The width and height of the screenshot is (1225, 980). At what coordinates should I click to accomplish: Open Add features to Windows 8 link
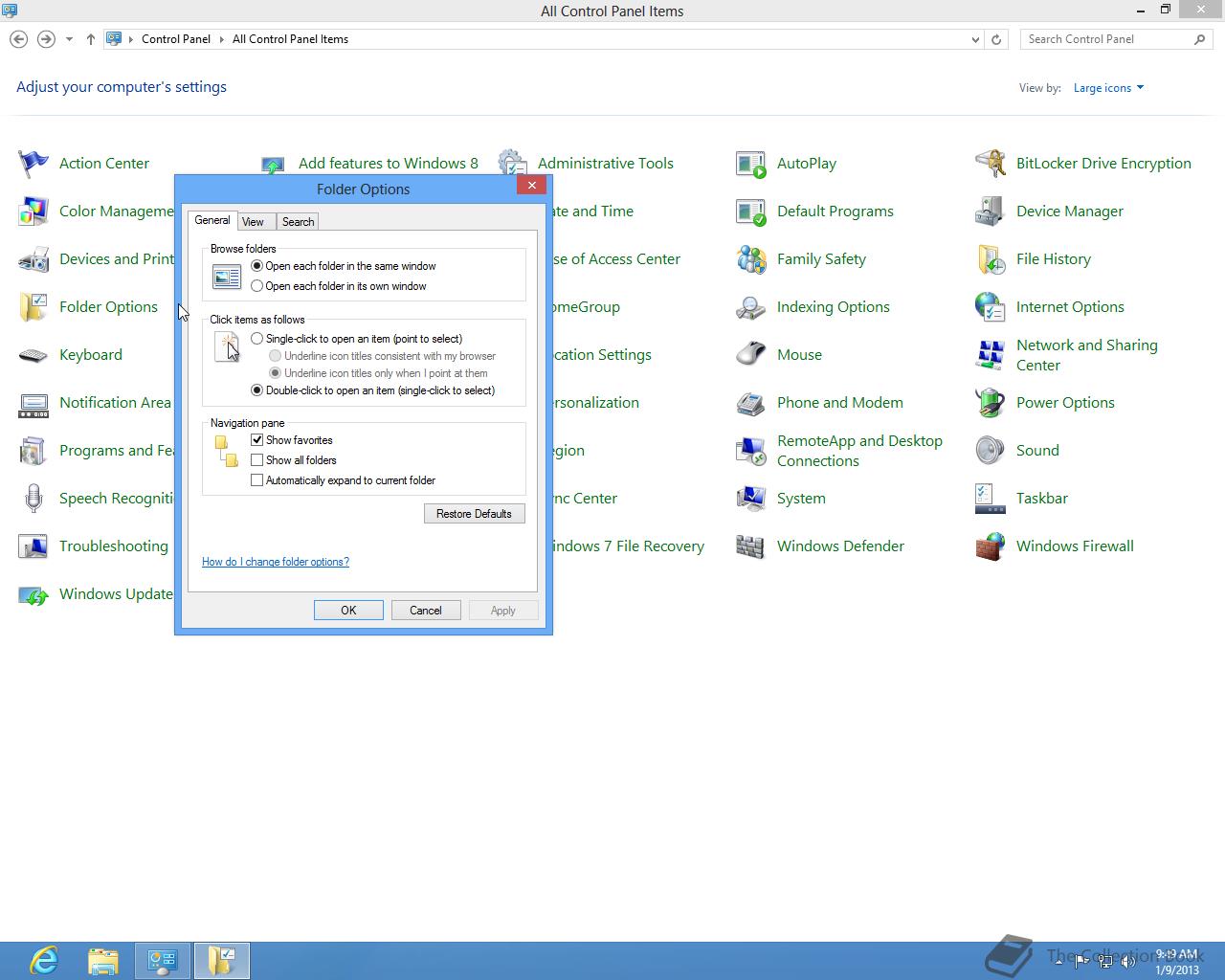(x=389, y=164)
